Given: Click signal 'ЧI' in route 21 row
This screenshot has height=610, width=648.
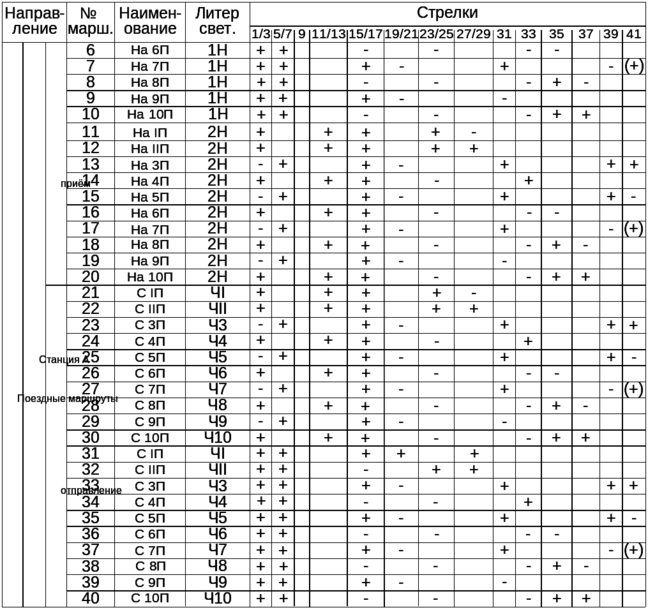Looking at the screenshot, I should coord(218,293).
